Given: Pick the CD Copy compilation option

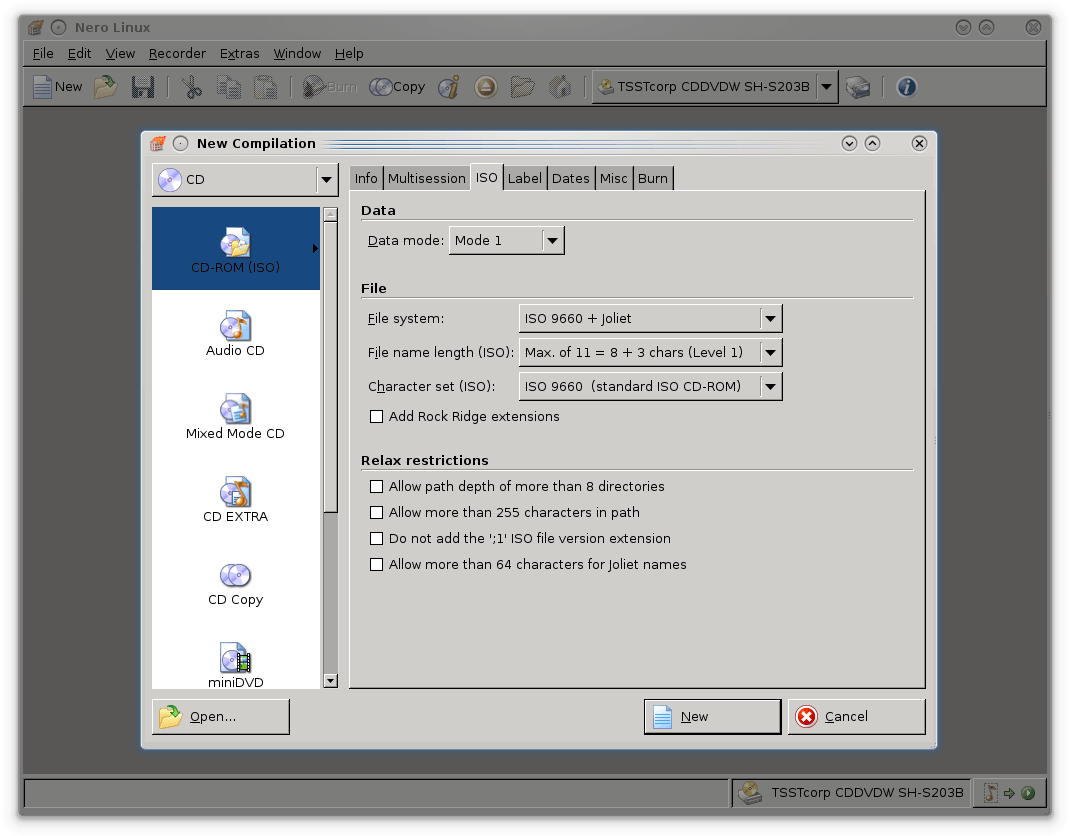Looking at the screenshot, I should click(235, 583).
